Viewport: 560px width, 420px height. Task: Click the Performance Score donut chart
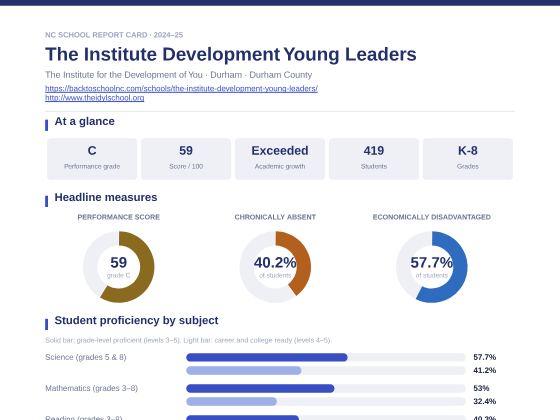pyautogui.click(x=119, y=267)
